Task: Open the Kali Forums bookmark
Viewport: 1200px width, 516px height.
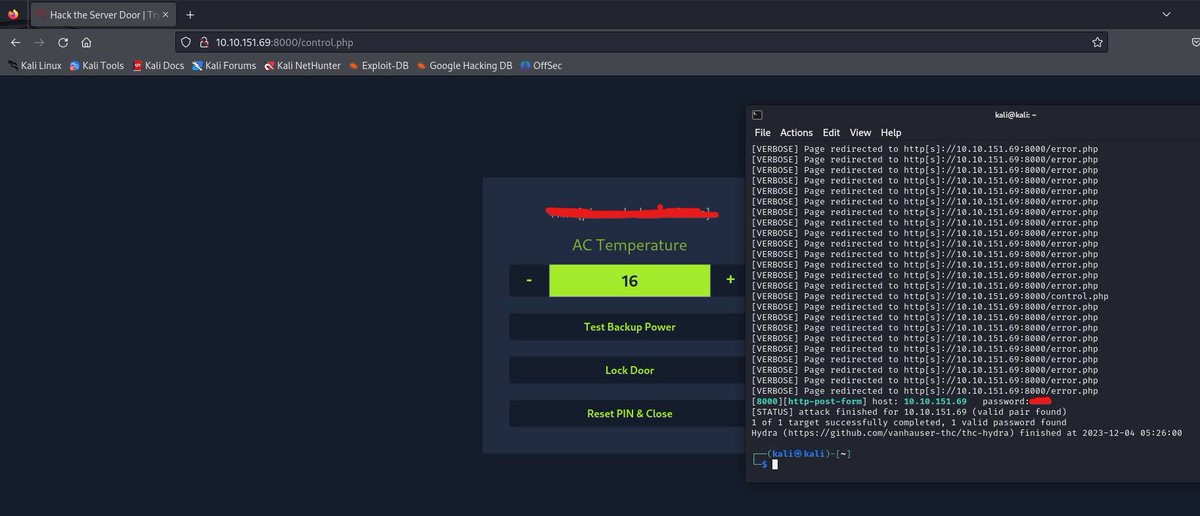Action: click(x=224, y=66)
